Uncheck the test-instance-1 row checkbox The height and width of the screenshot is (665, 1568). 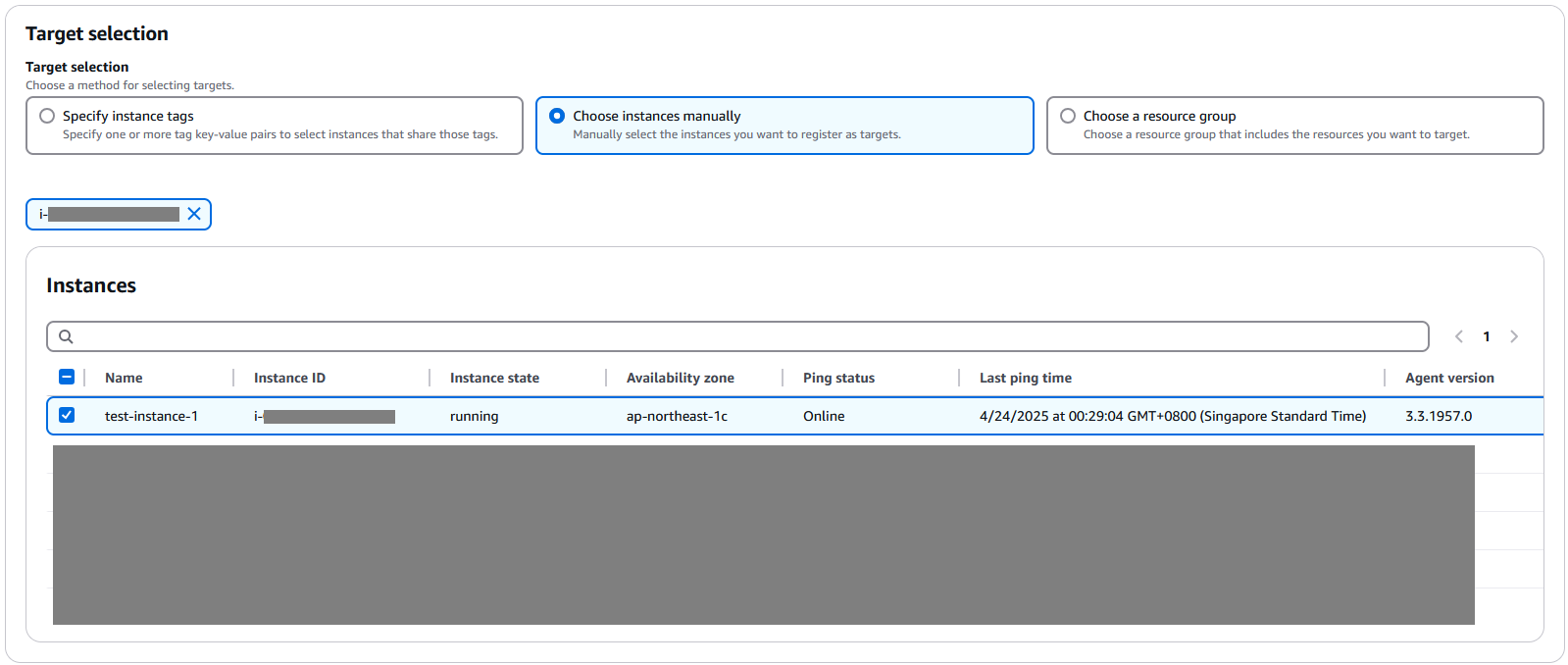point(67,415)
